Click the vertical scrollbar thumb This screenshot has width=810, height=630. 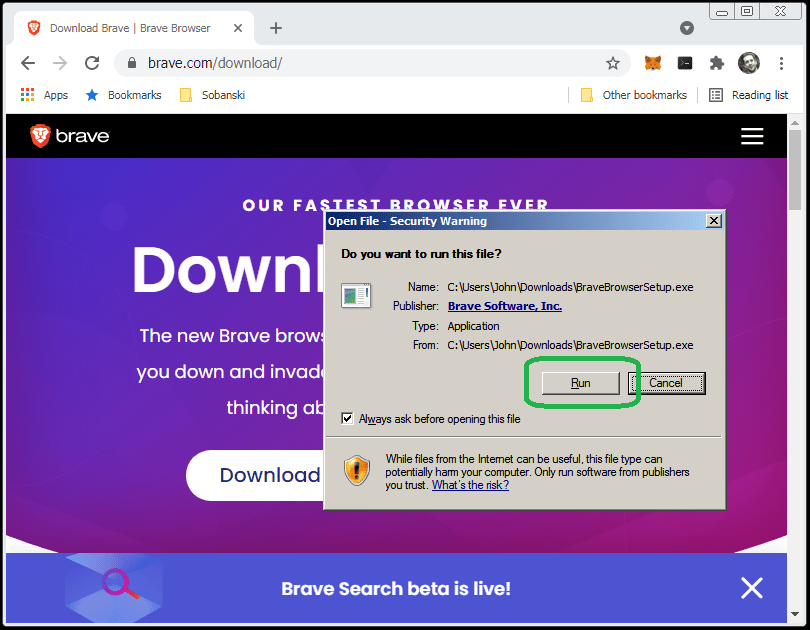coord(795,170)
